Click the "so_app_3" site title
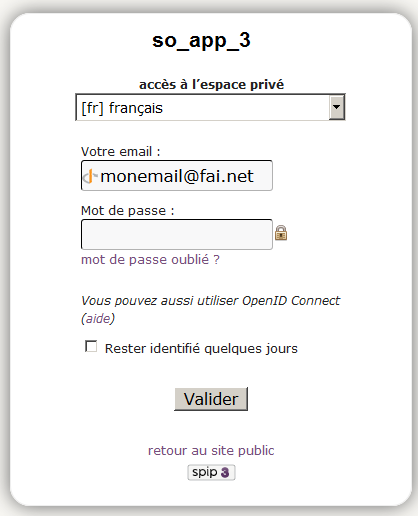This screenshot has width=418, height=516. [x=201, y=41]
